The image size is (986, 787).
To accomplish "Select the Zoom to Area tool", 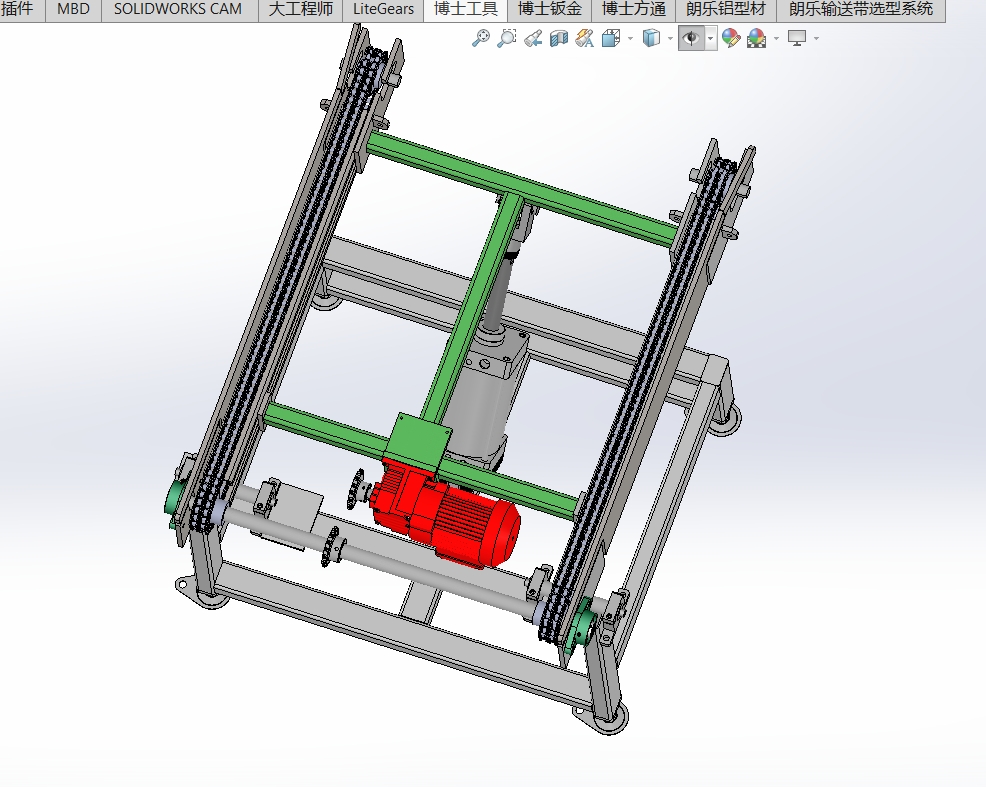I will click(506, 38).
